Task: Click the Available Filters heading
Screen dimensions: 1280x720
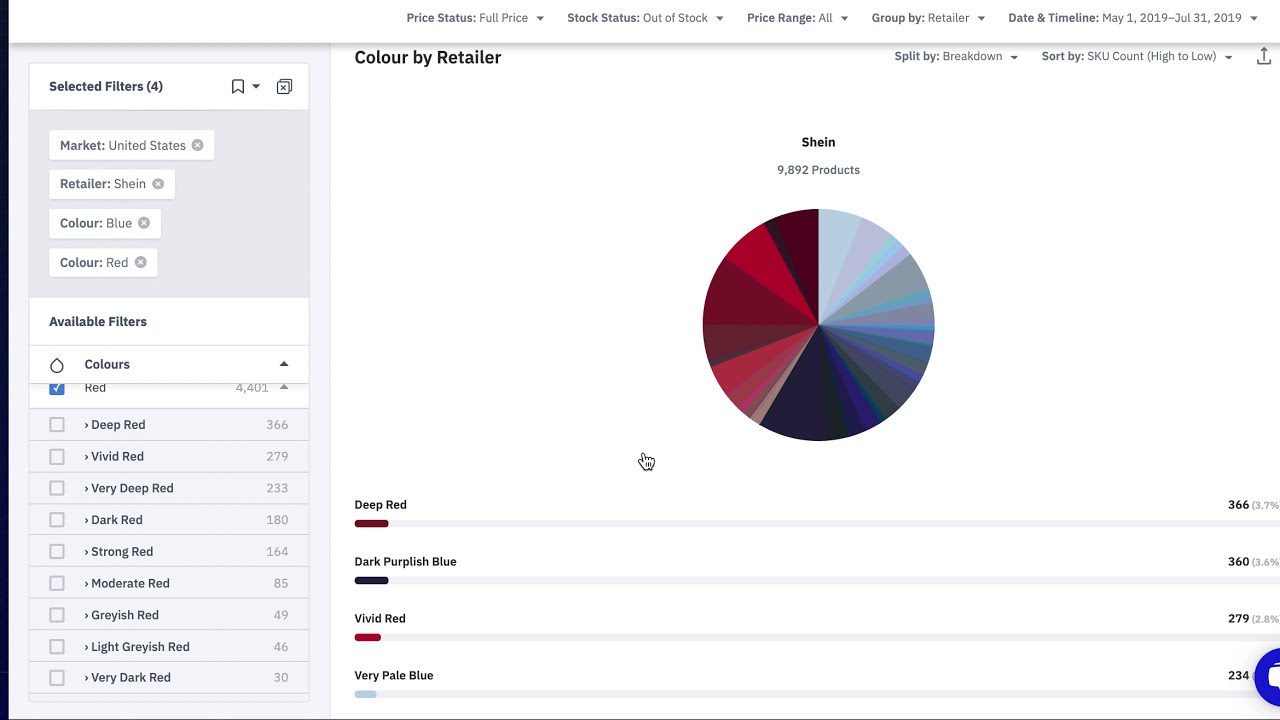Action: click(x=98, y=322)
